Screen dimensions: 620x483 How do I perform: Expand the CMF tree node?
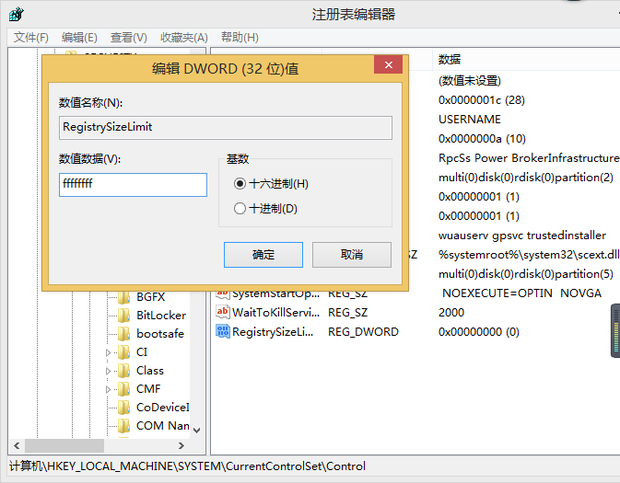109,389
